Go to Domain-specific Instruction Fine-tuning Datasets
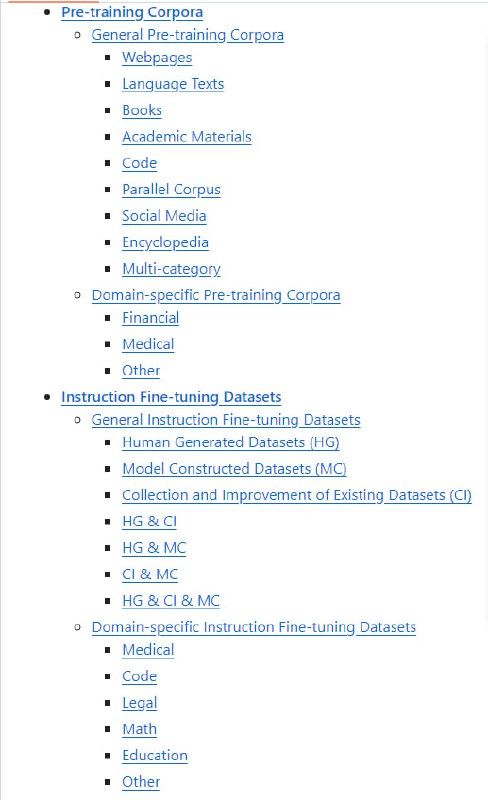 254,627
